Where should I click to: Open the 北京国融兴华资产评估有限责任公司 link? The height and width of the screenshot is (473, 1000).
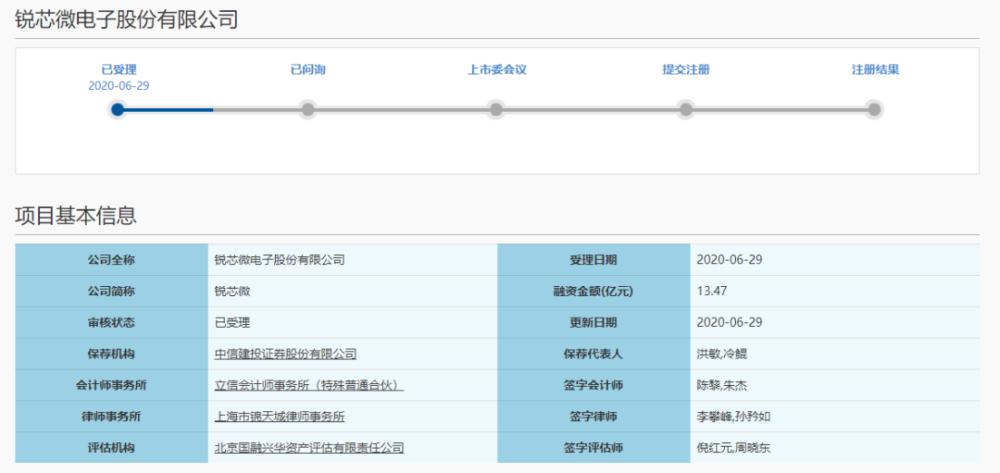pos(309,448)
